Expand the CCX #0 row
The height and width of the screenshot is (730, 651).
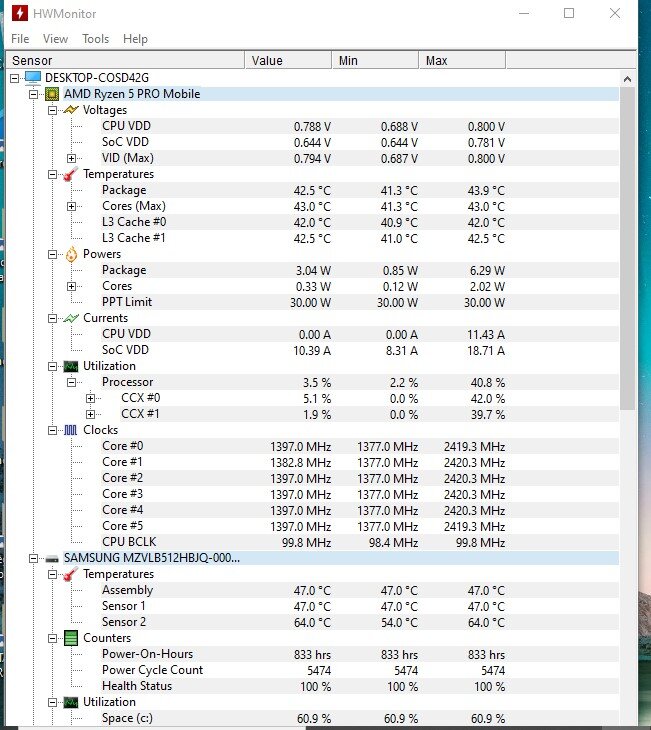(x=90, y=399)
